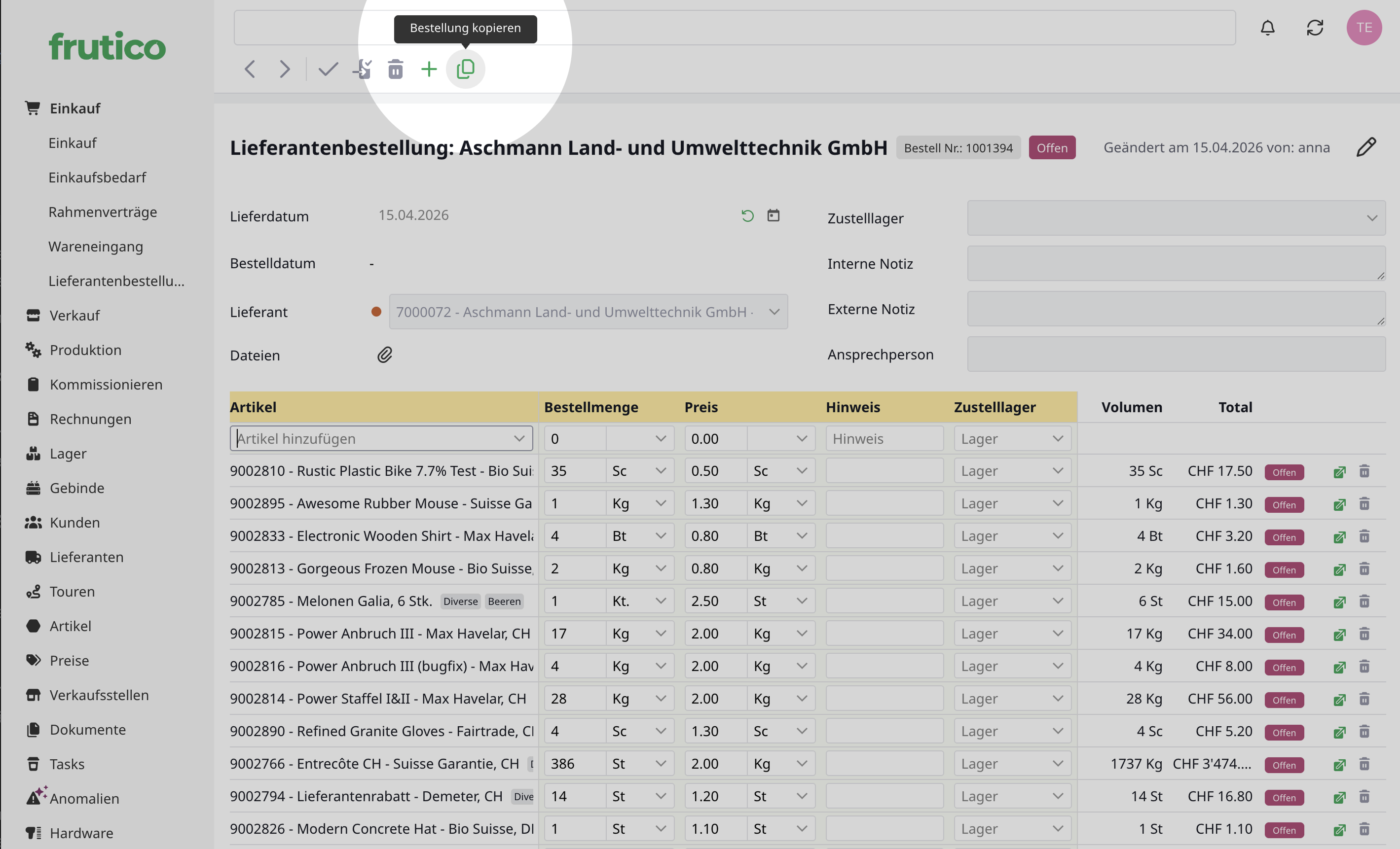The width and height of the screenshot is (1400, 849).
Task: Add a new order with plus icon
Action: click(x=429, y=70)
